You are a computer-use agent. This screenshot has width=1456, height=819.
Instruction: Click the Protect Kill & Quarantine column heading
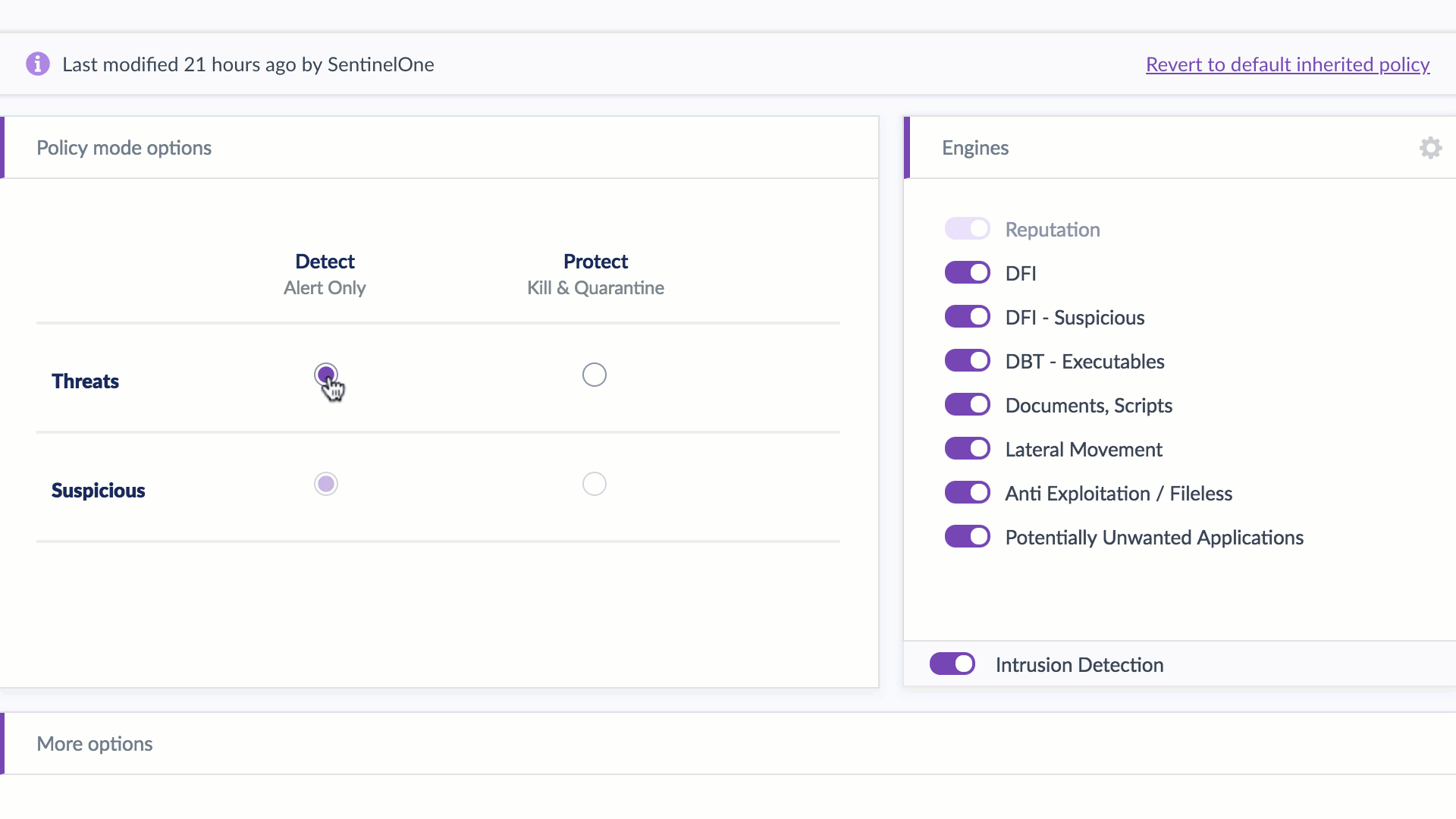click(595, 274)
